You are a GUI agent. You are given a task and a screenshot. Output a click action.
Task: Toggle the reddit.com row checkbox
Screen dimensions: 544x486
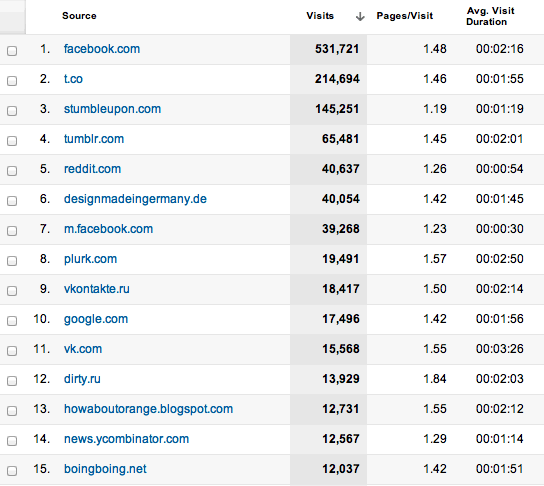(12, 171)
